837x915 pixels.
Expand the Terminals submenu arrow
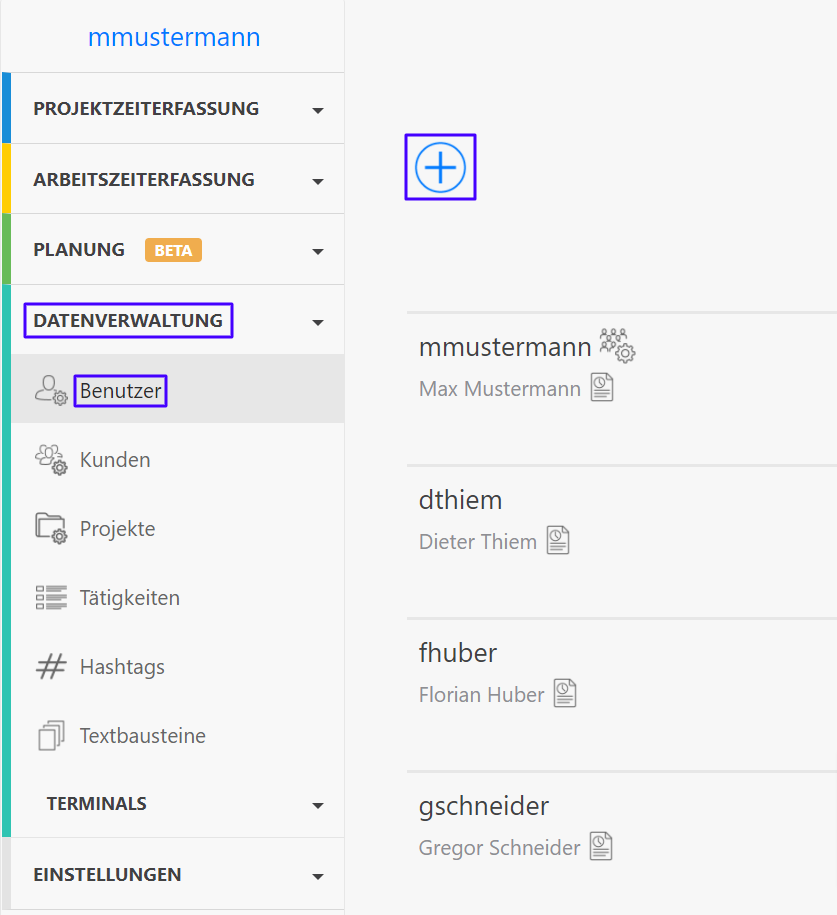[318, 805]
